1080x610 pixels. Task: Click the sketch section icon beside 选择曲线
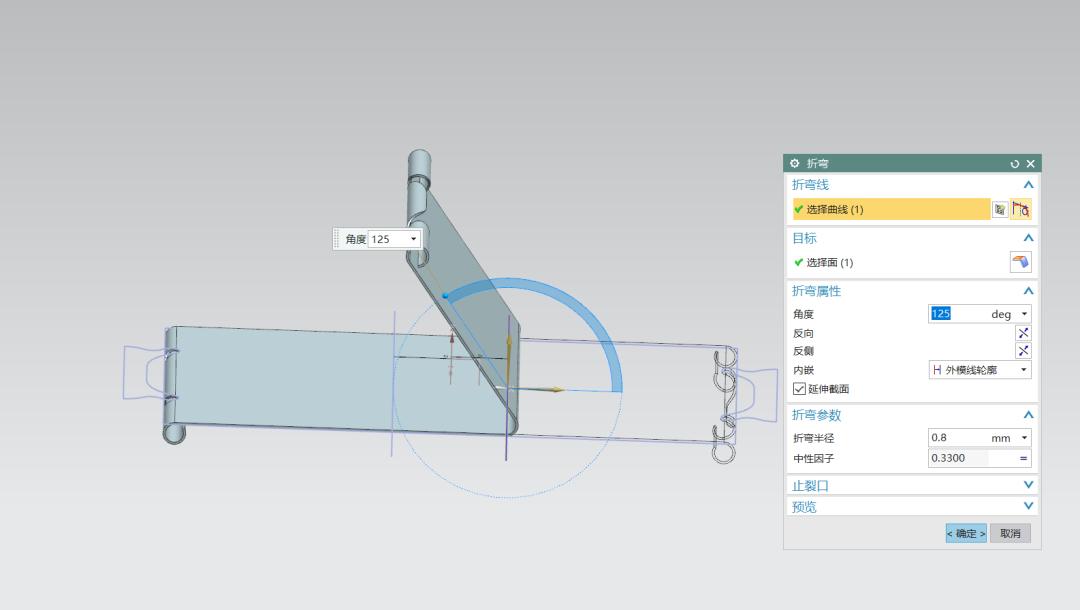(x=1000, y=209)
